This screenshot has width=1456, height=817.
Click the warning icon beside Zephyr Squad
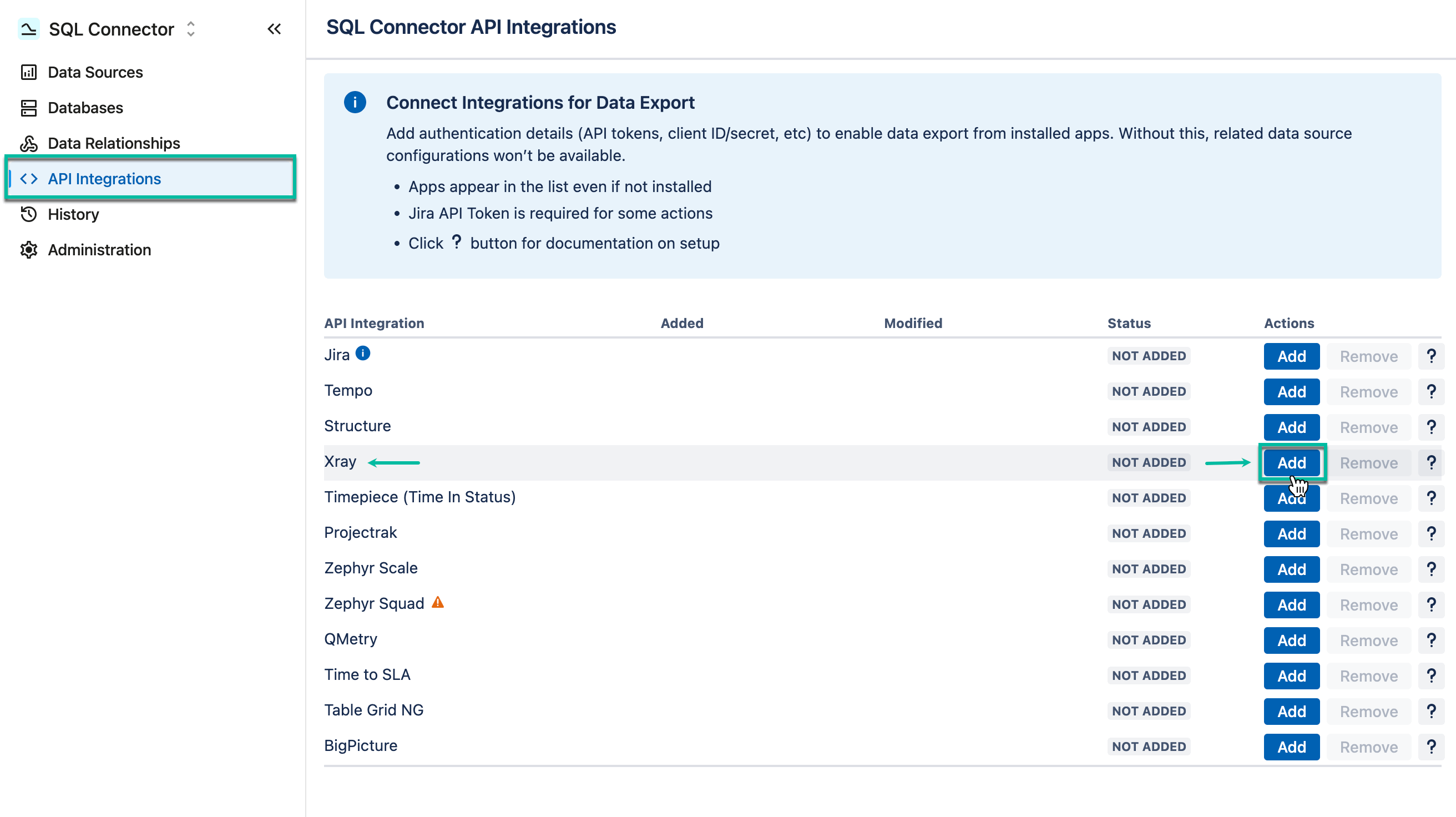tap(437, 602)
